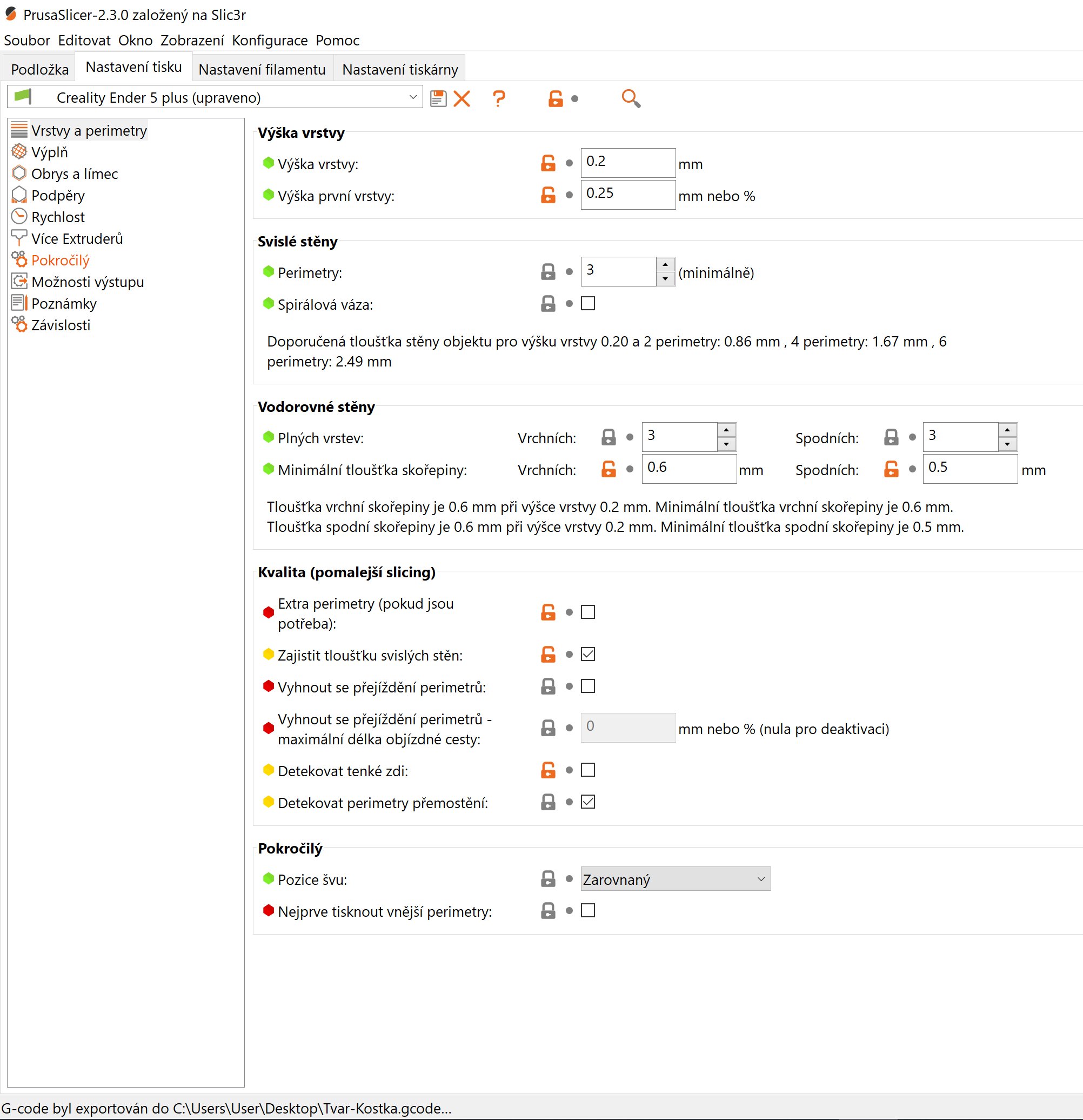The width and height of the screenshot is (1083, 1120).
Task: Uncheck Zajistit tloušťku svislých stěn
Action: [588, 654]
